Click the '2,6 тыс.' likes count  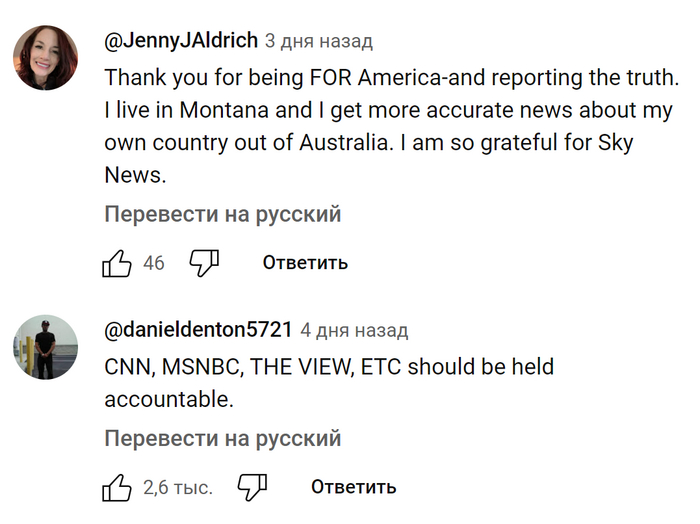click(178, 488)
